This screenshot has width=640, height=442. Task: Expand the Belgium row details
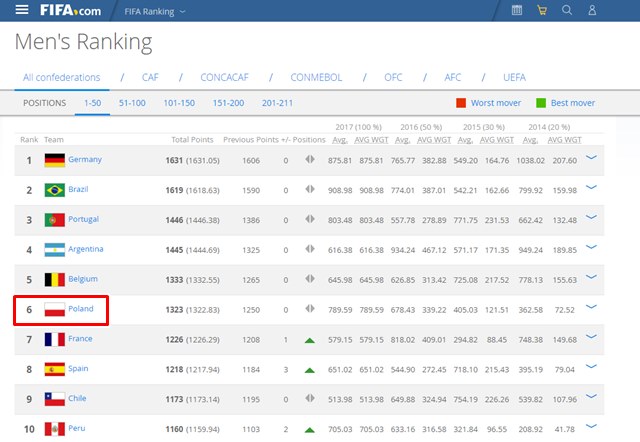tap(591, 276)
